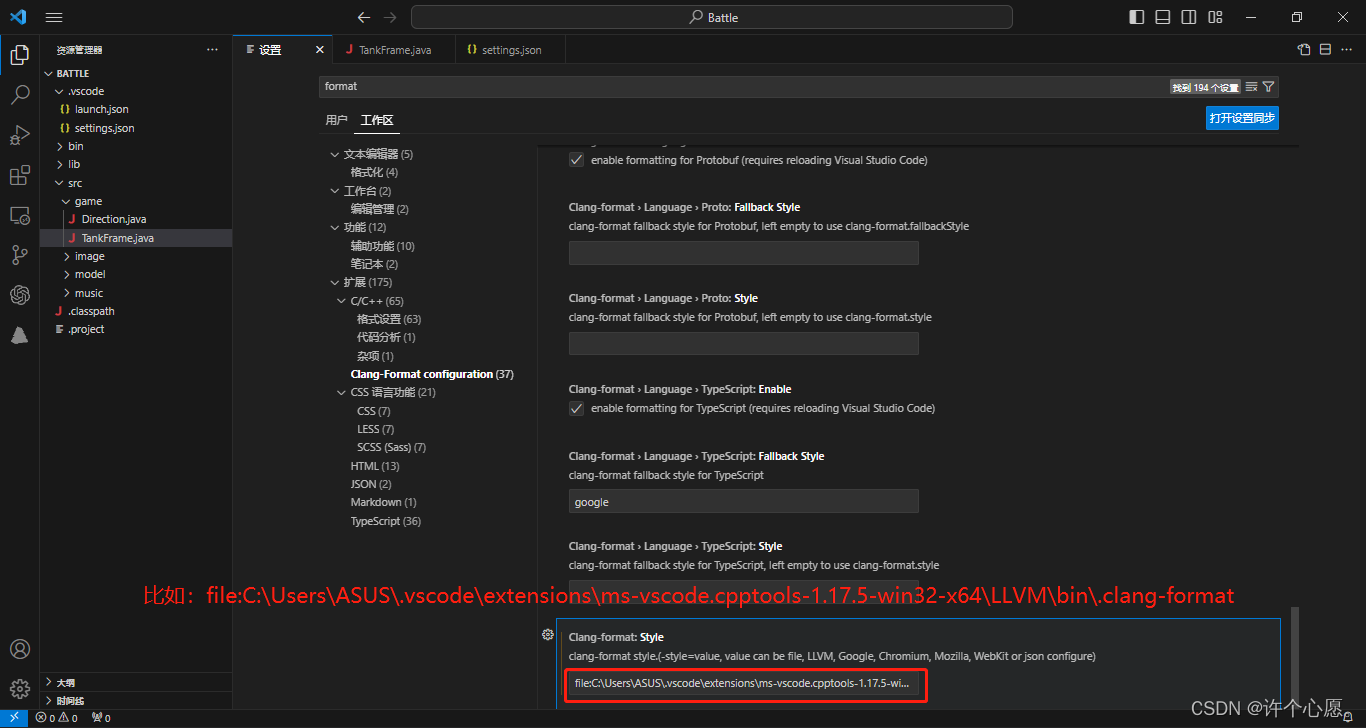This screenshot has width=1366, height=728.
Task: Open more actions for editor group
Action: click(1346, 49)
